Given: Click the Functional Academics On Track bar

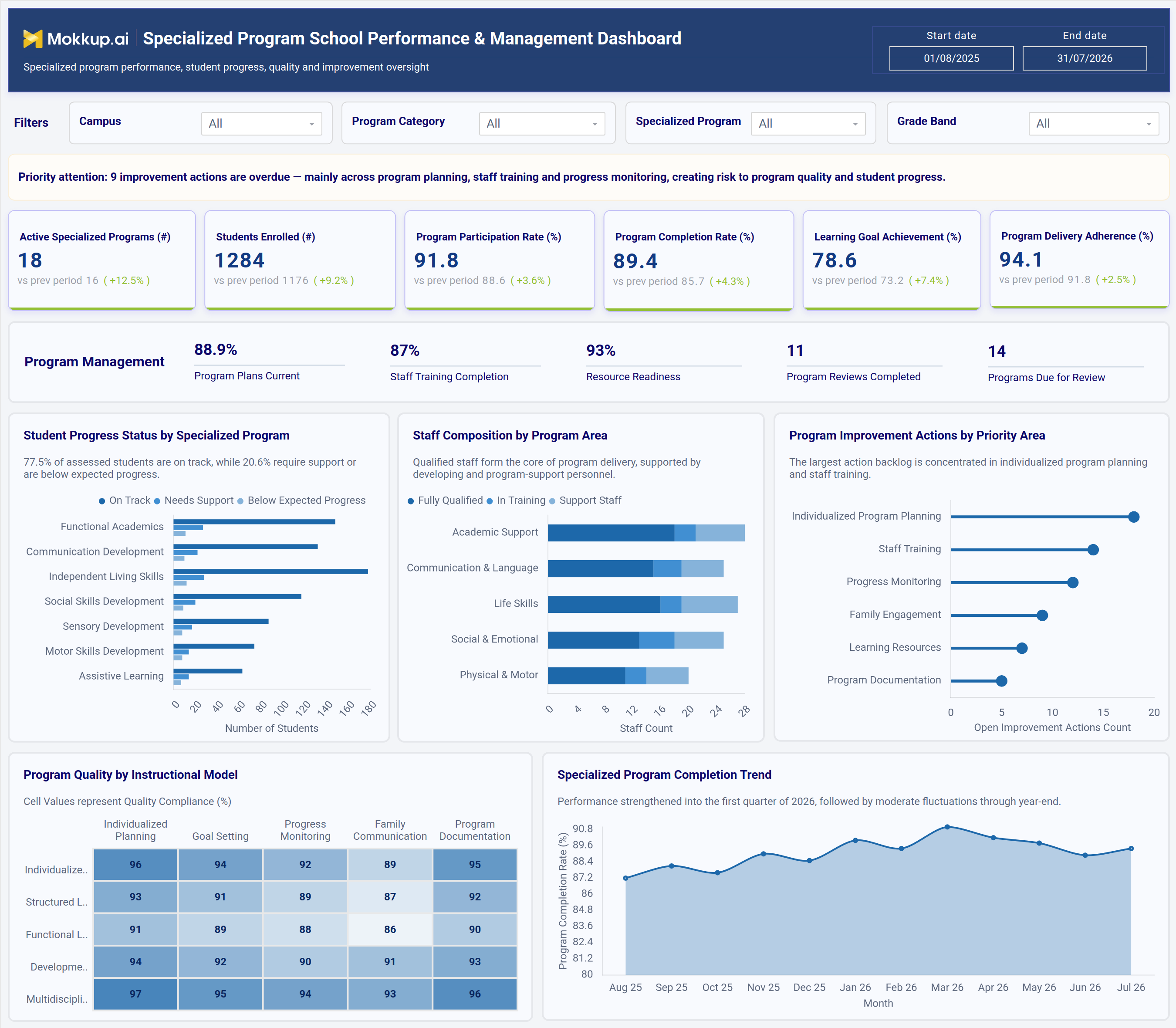Looking at the screenshot, I should pyautogui.click(x=255, y=521).
